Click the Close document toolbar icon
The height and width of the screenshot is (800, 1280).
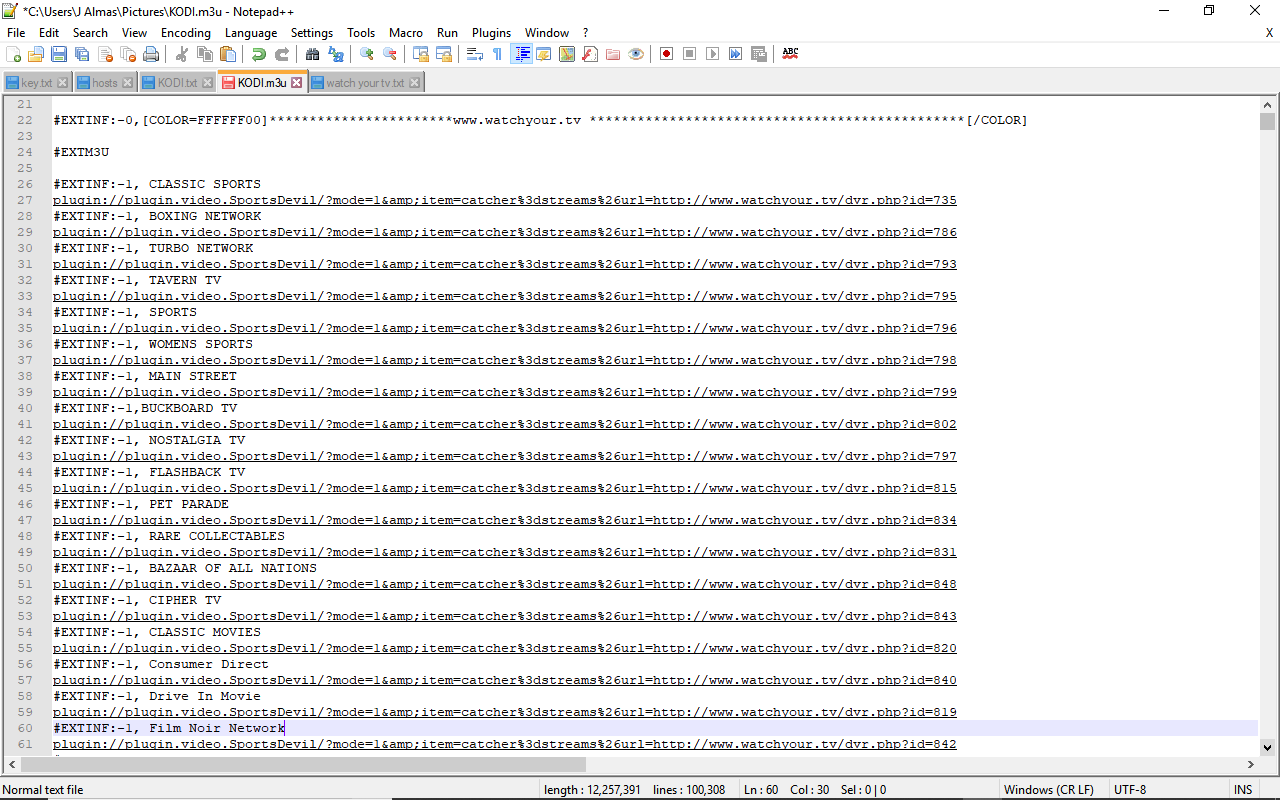click(x=105, y=54)
